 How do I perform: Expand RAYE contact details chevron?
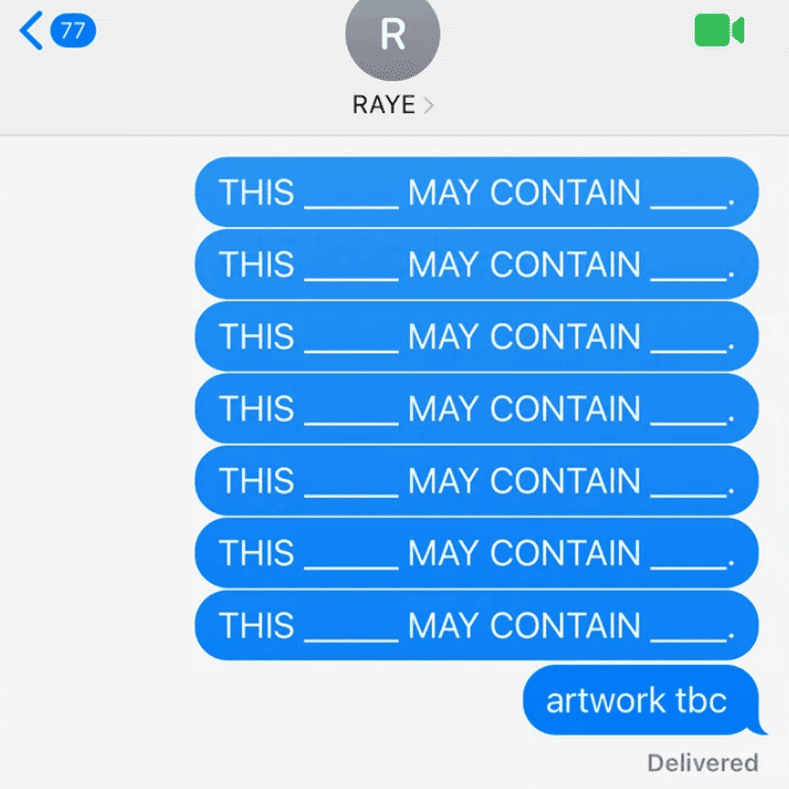(x=428, y=105)
